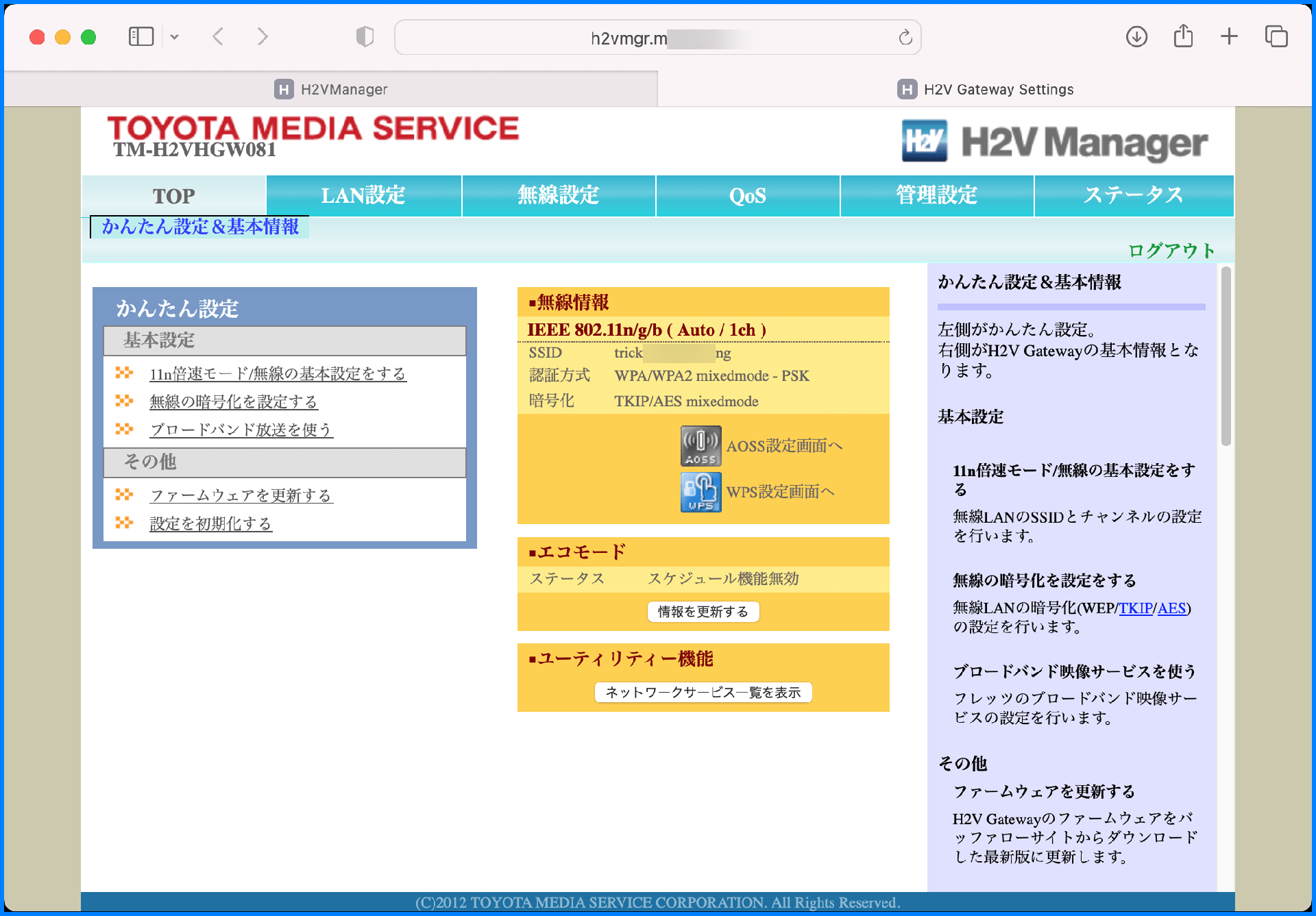Click the privacy shield icon
This screenshot has height=916, width=1316.
pyautogui.click(x=365, y=36)
